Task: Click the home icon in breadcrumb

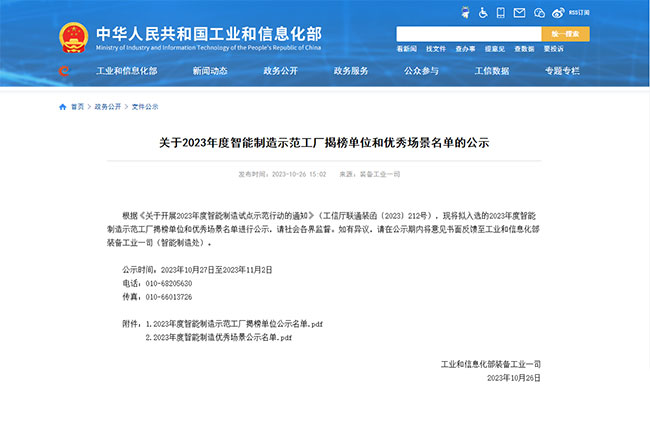Action: pyautogui.click(x=63, y=107)
